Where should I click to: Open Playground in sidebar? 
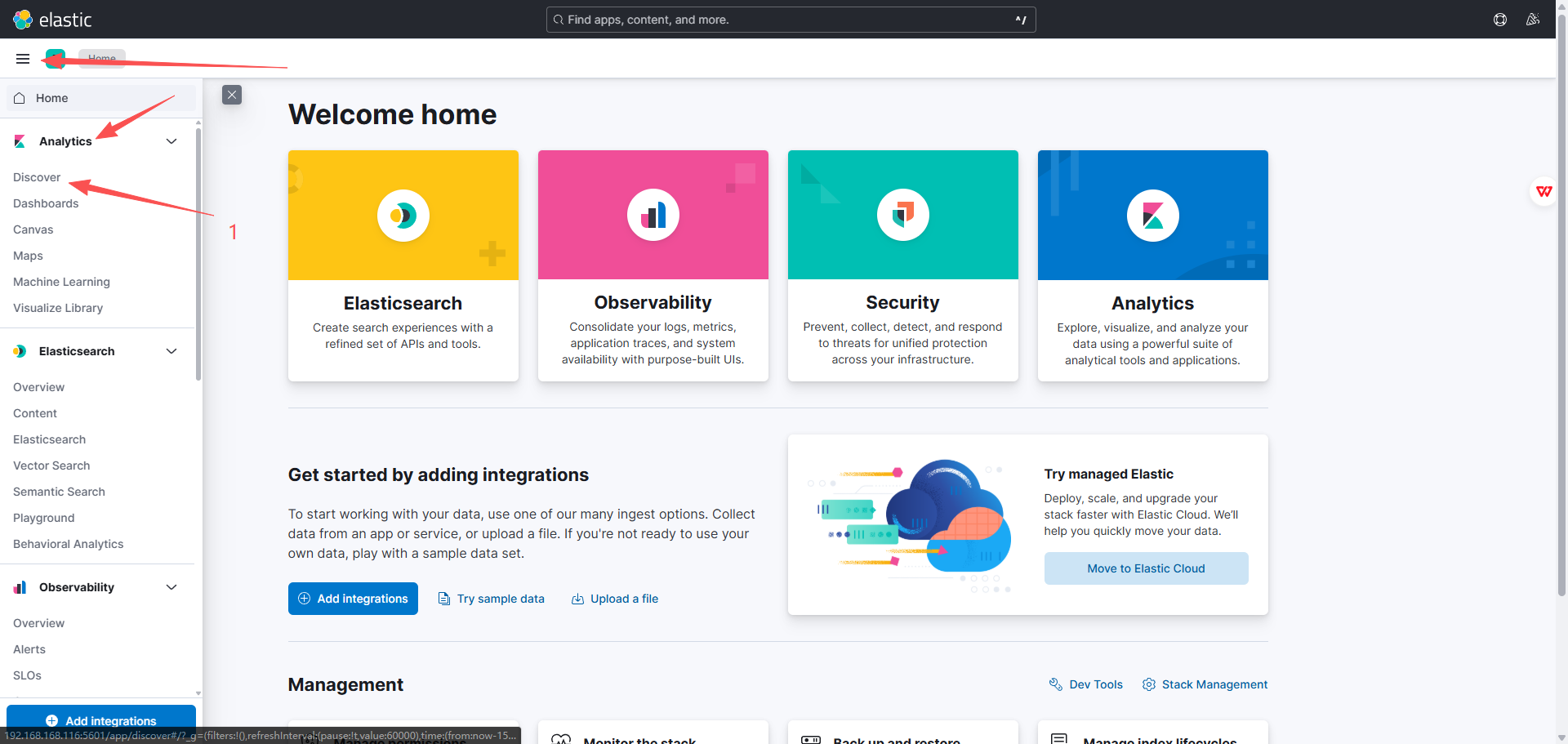pyautogui.click(x=43, y=518)
